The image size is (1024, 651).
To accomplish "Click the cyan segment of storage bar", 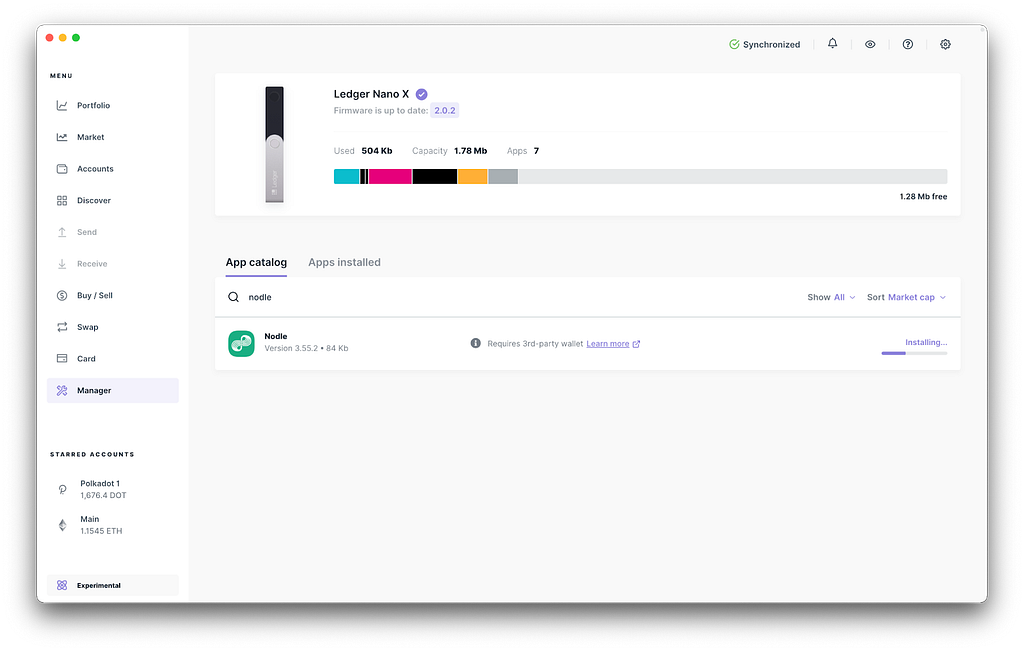I will (x=346, y=176).
